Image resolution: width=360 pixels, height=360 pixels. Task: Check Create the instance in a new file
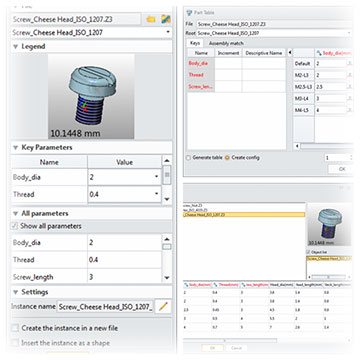[x=15, y=328]
